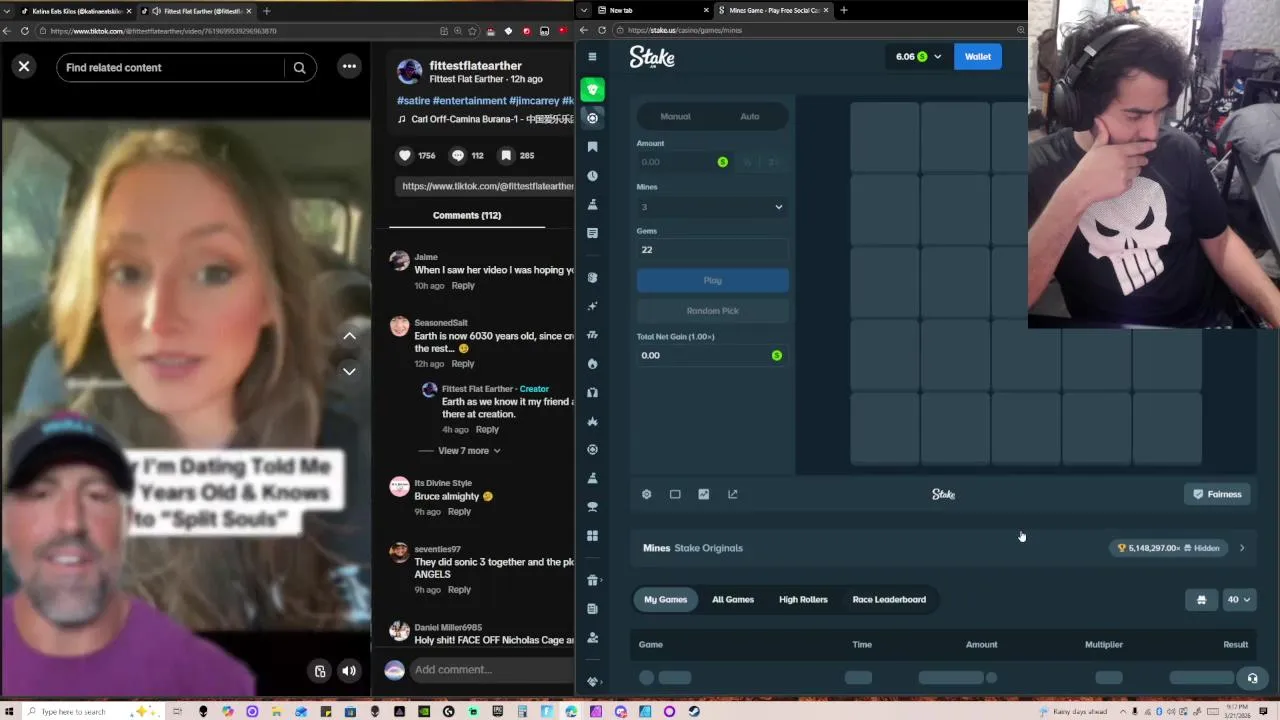Go to previous video with up chevron

[x=349, y=336]
